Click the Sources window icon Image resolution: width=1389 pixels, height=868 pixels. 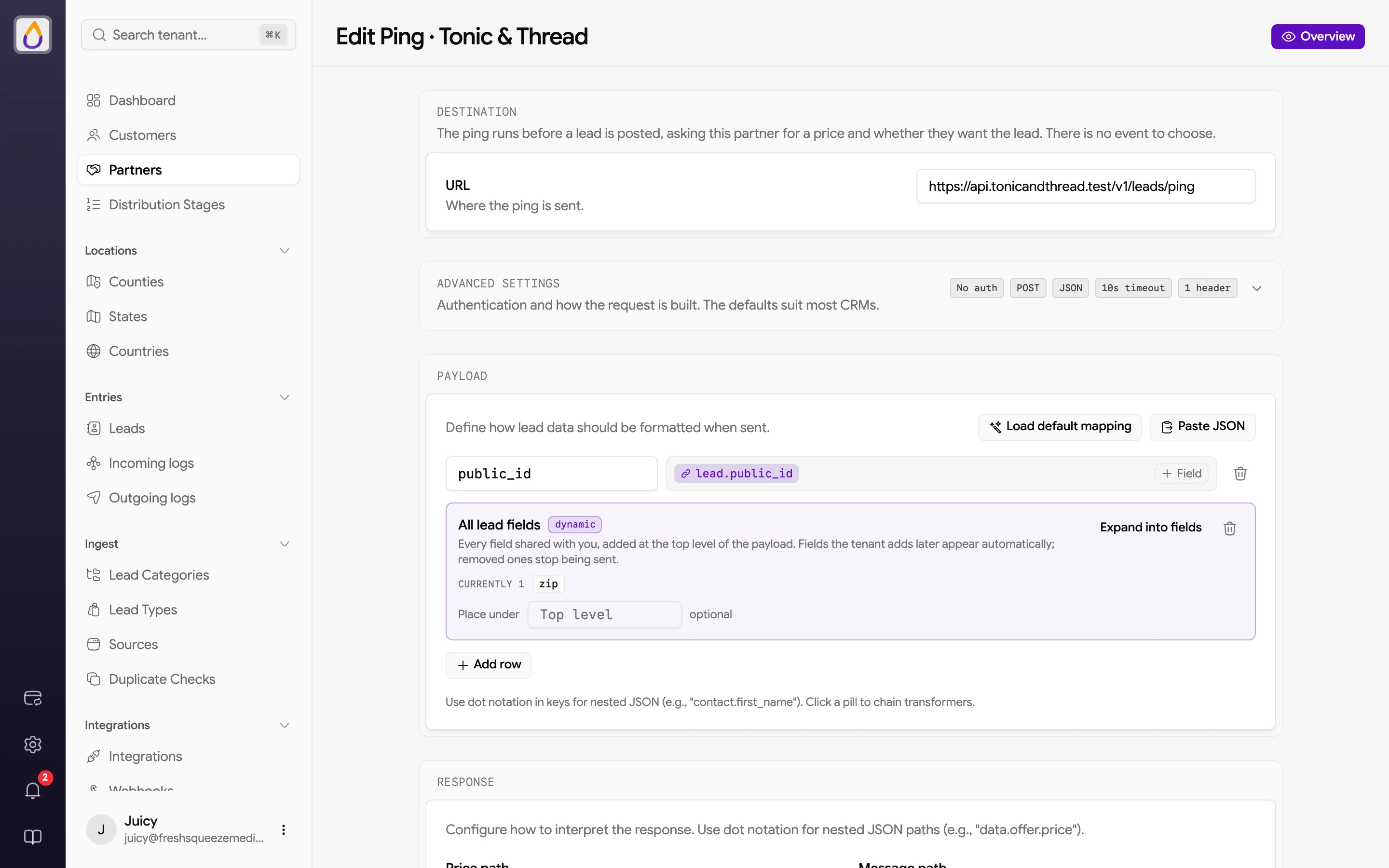94,644
